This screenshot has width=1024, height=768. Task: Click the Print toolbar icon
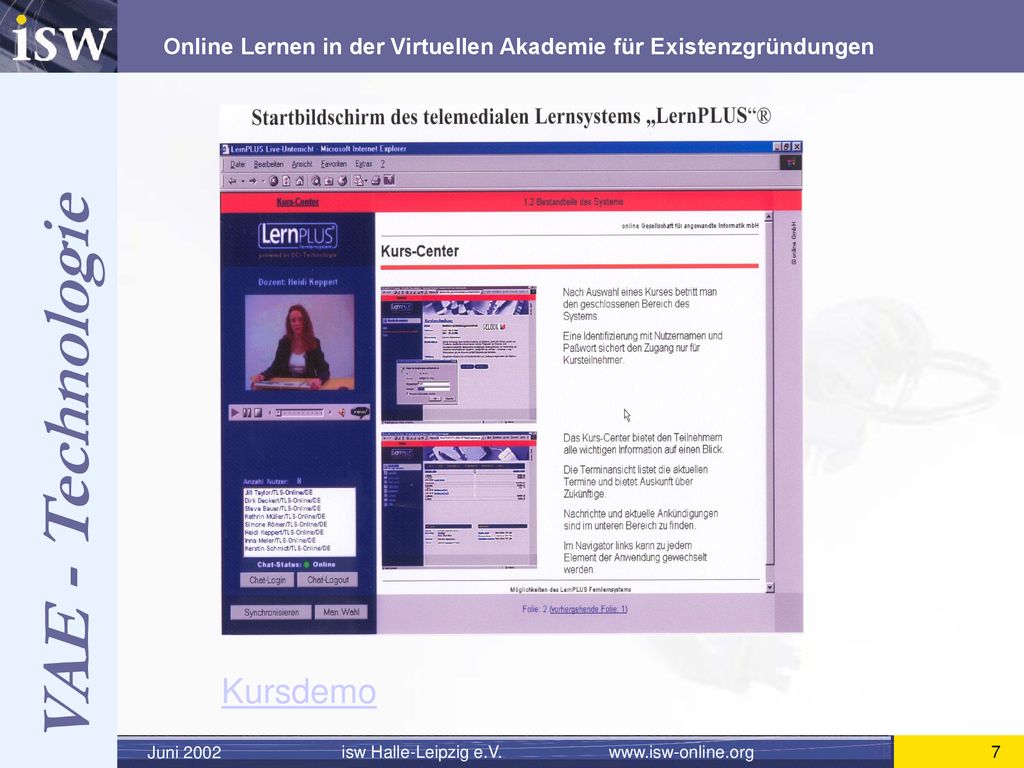point(376,181)
